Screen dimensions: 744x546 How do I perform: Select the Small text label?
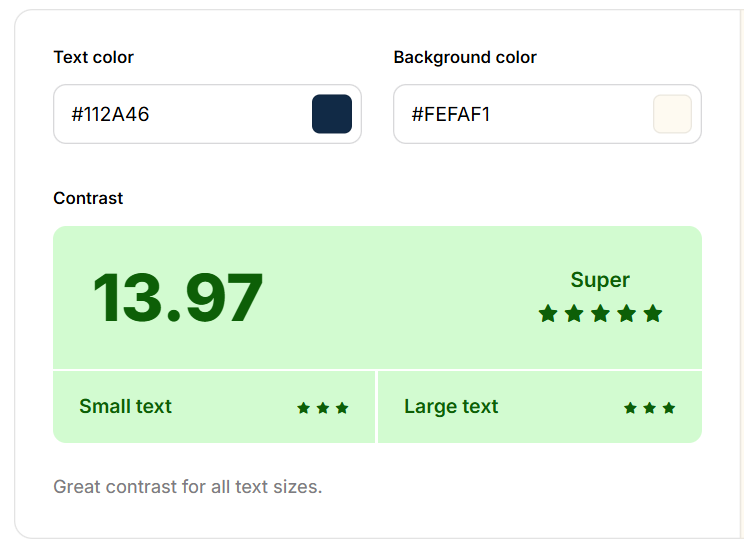click(125, 407)
